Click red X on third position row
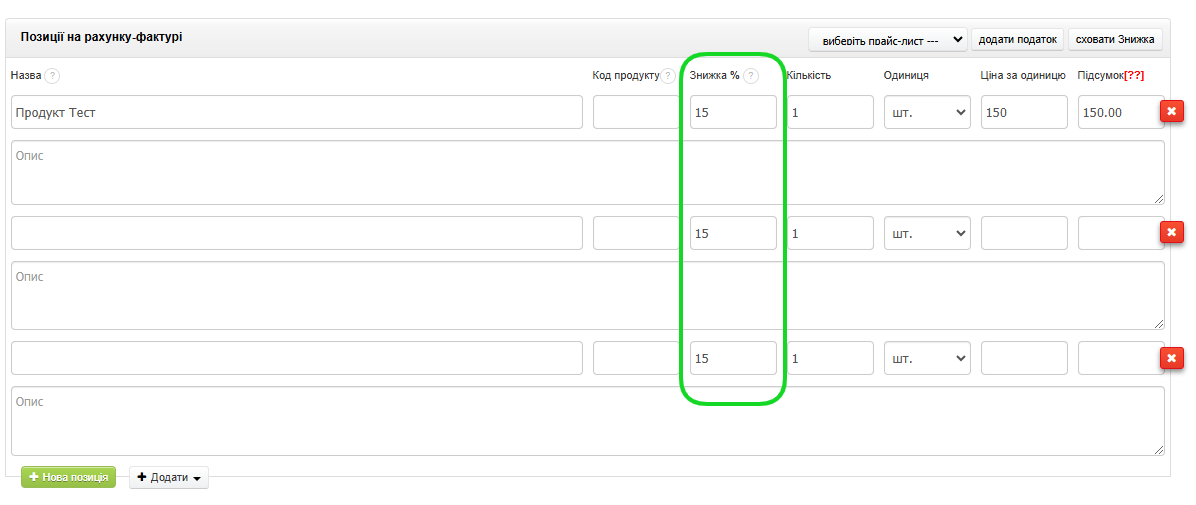Image resolution: width=1196 pixels, height=505 pixels. (1171, 358)
